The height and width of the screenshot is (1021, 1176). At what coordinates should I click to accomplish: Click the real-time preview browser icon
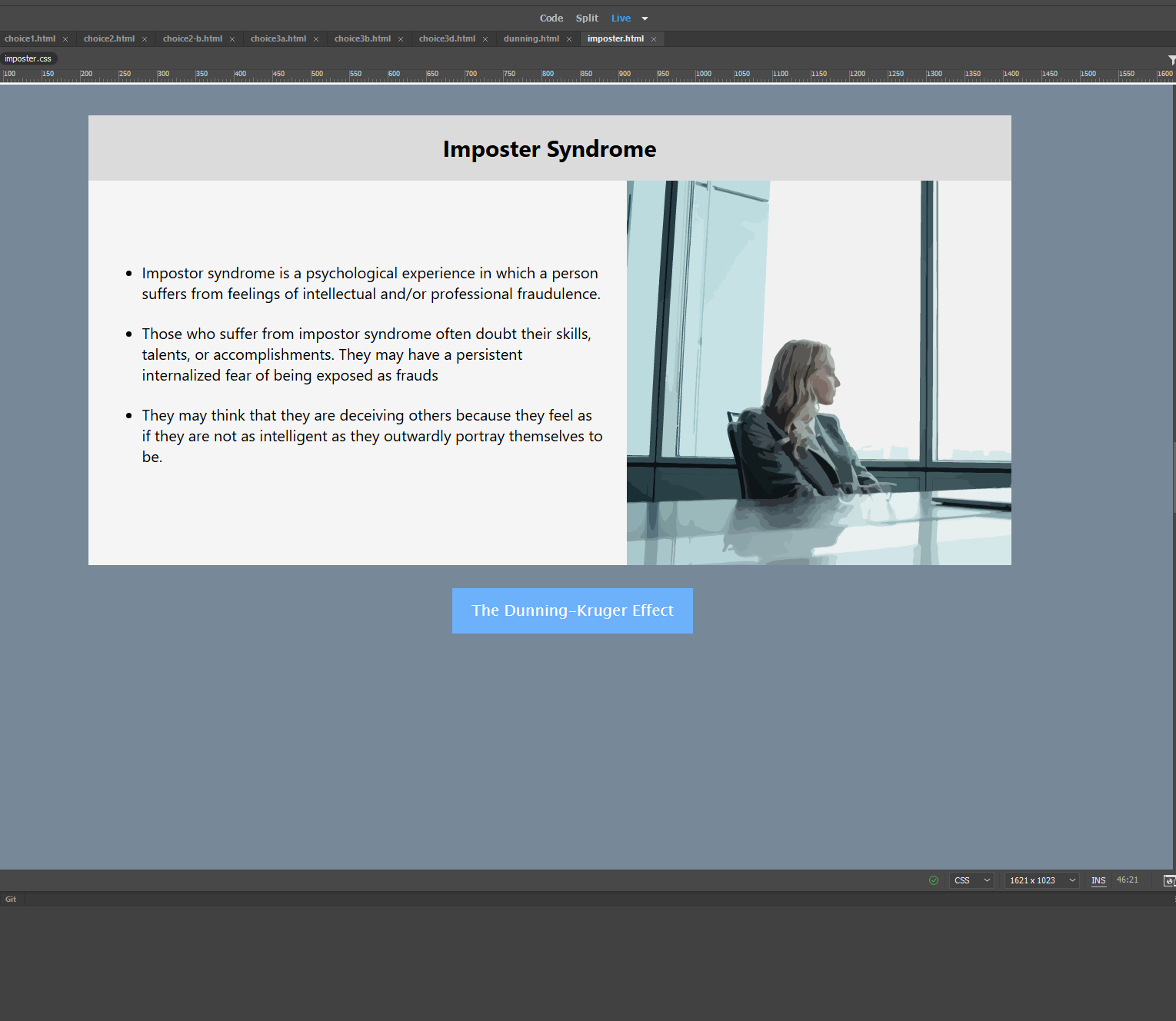tap(1169, 880)
